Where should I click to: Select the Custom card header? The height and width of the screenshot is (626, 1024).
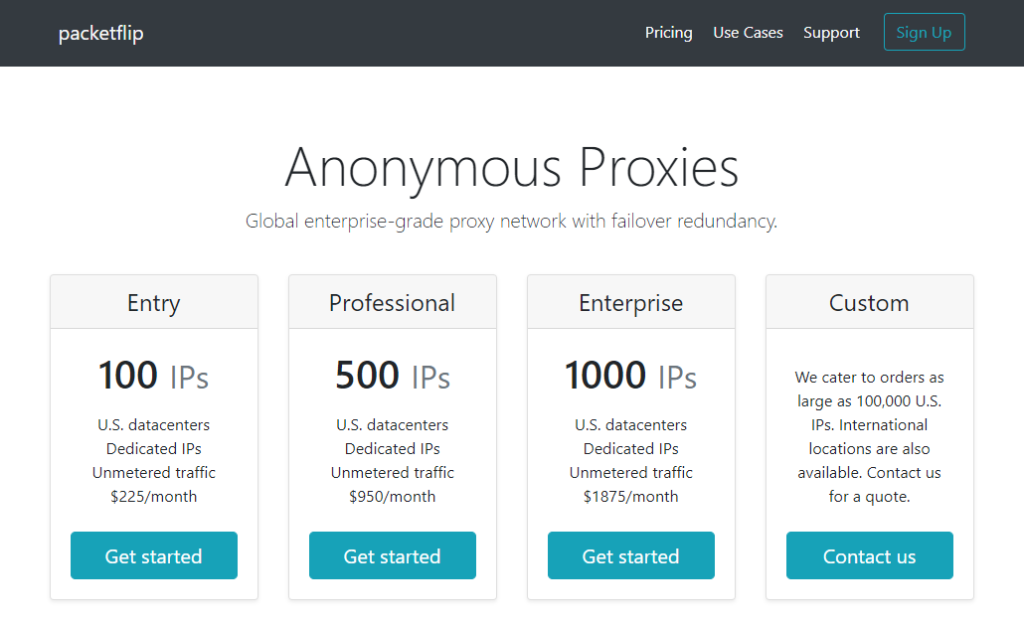click(869, 303)
